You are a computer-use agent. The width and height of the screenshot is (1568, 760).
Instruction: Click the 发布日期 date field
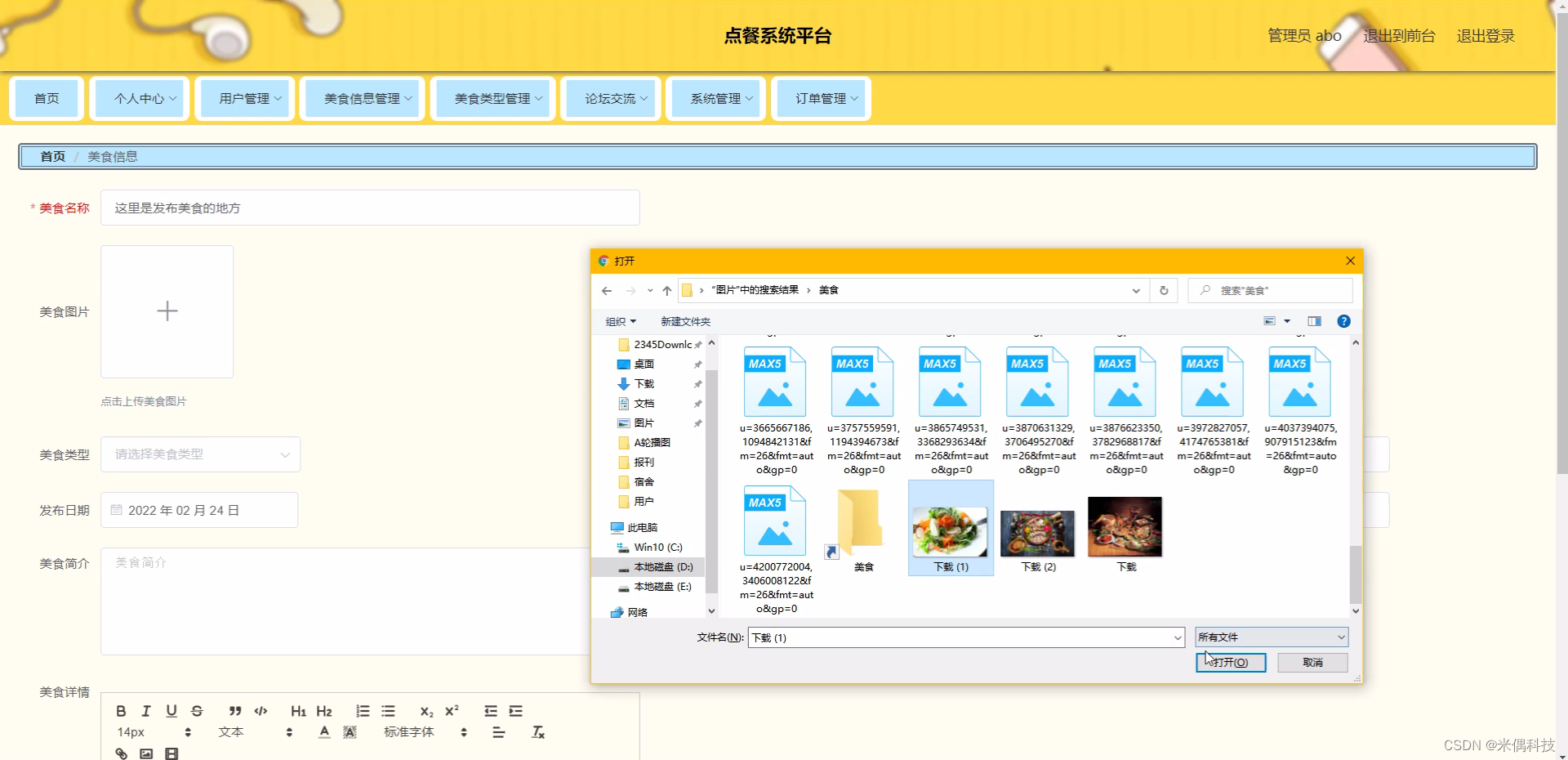(x=198, y=509)
